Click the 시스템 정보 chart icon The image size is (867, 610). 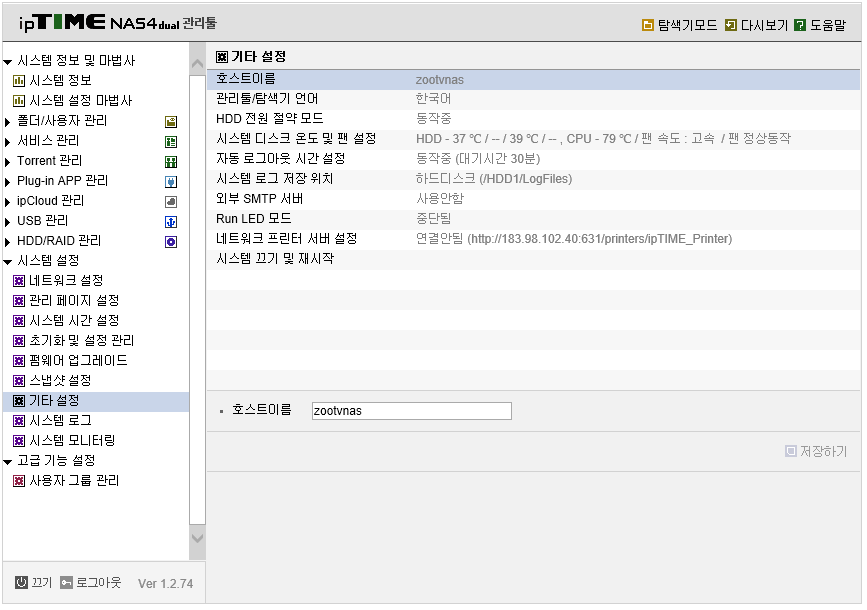[19, 81]
